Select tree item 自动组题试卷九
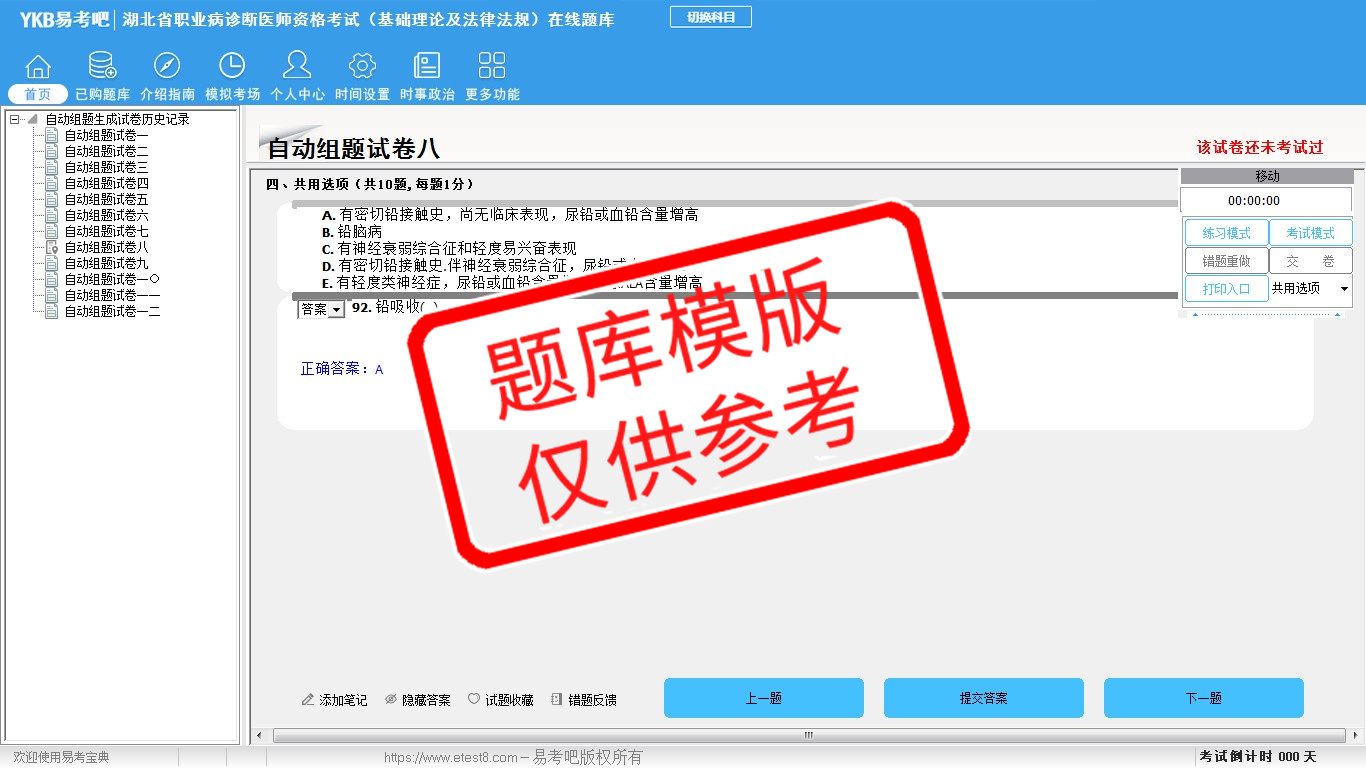This screenshot has height=768, width=1366. [x=106, y=263]
